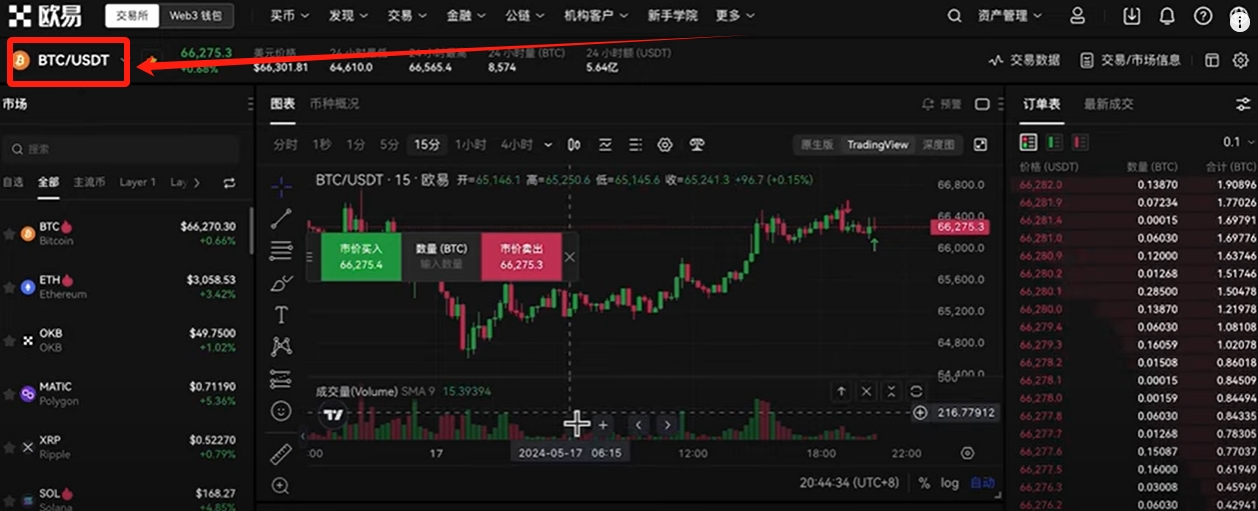This screenshot has height=511, width=1258.
Task: Open the 交易数据 link
Action: (1024, 60)
